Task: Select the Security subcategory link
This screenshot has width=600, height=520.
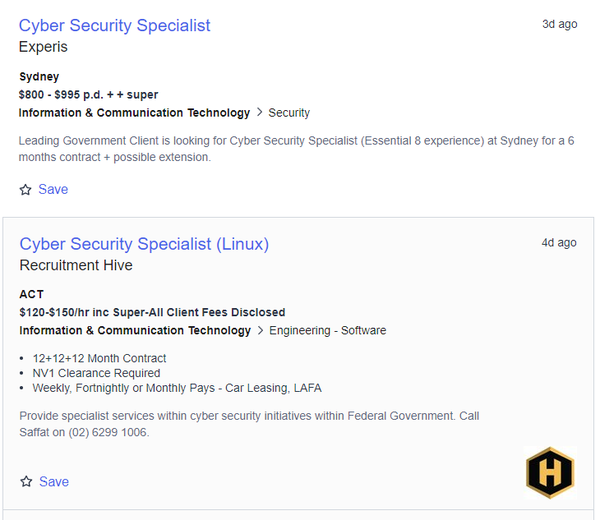Action: coord(289,113)
